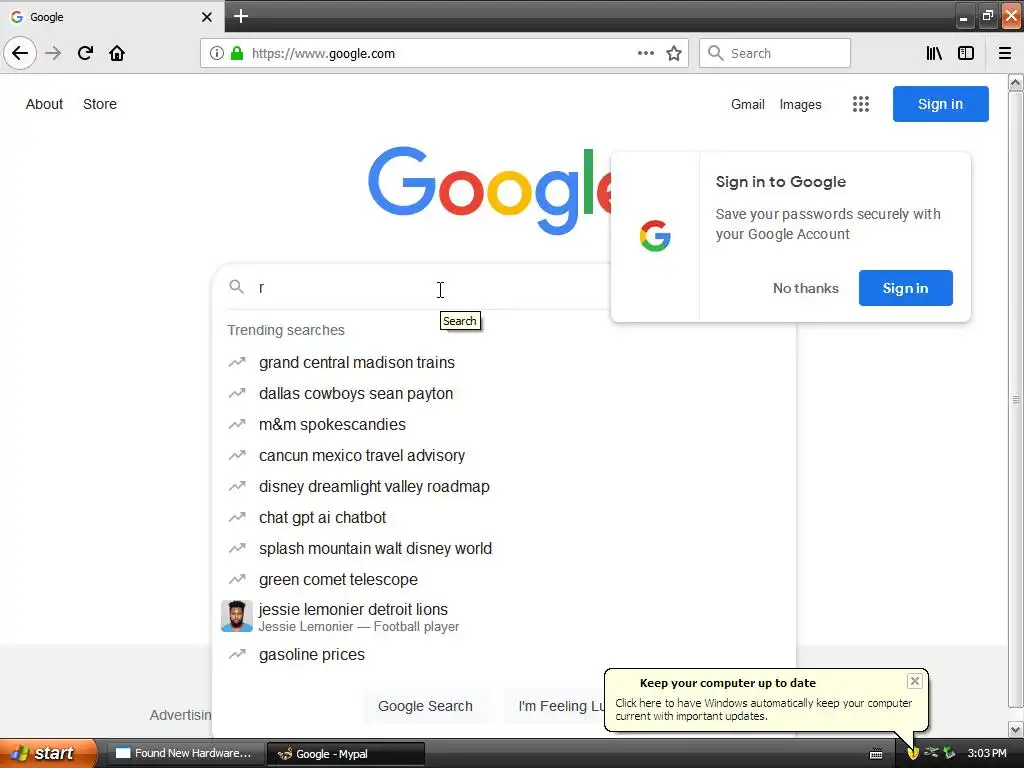
Task: Click the I'm Feeling Lucky button
Action: coord(555,706)
